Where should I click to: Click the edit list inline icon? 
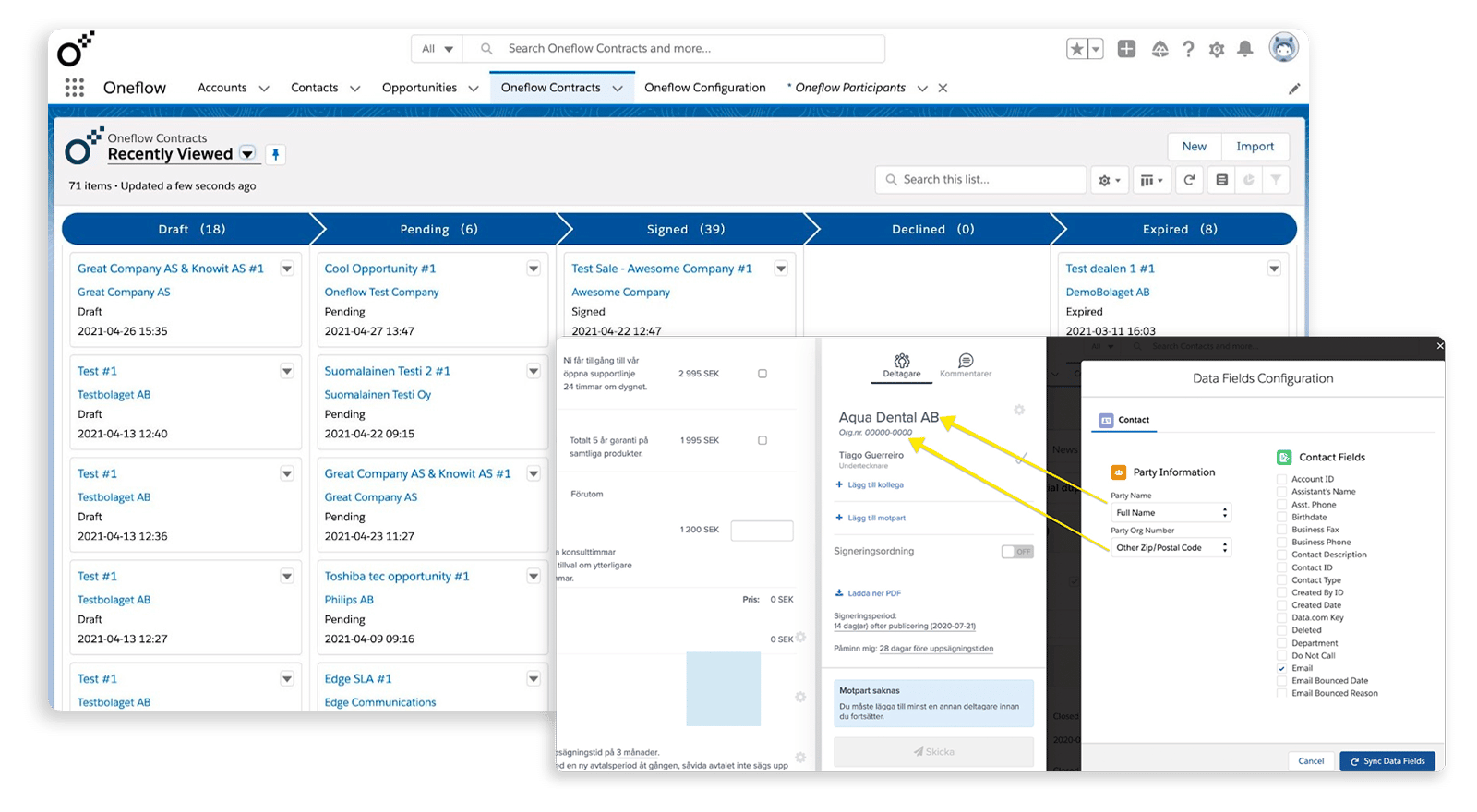pyautogui.click(x=1221, y=180)
